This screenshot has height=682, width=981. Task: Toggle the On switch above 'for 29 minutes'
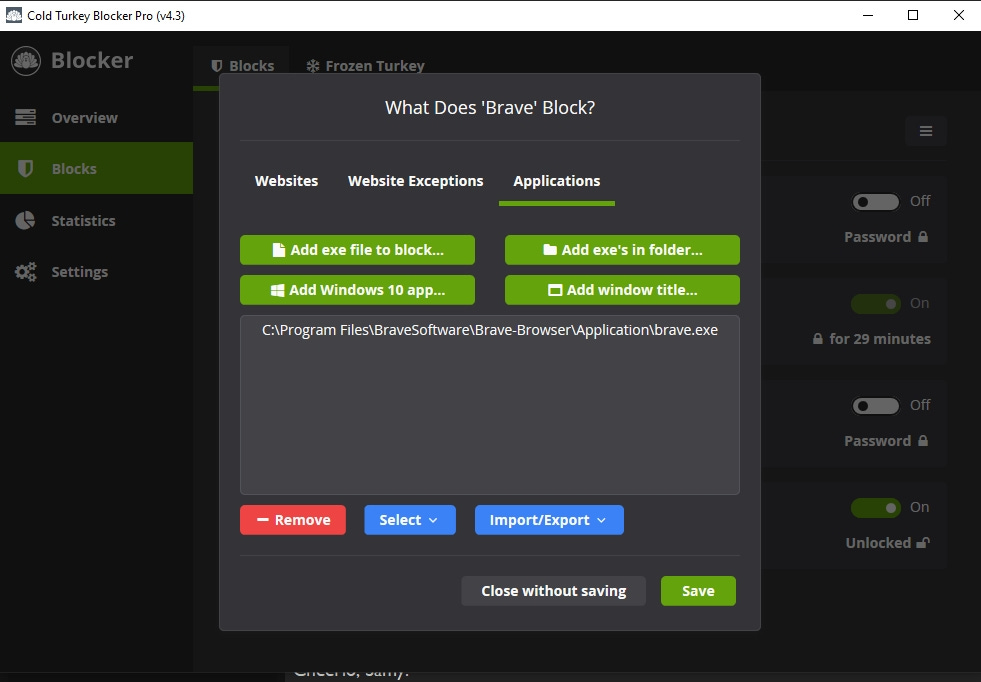(875, 304)
